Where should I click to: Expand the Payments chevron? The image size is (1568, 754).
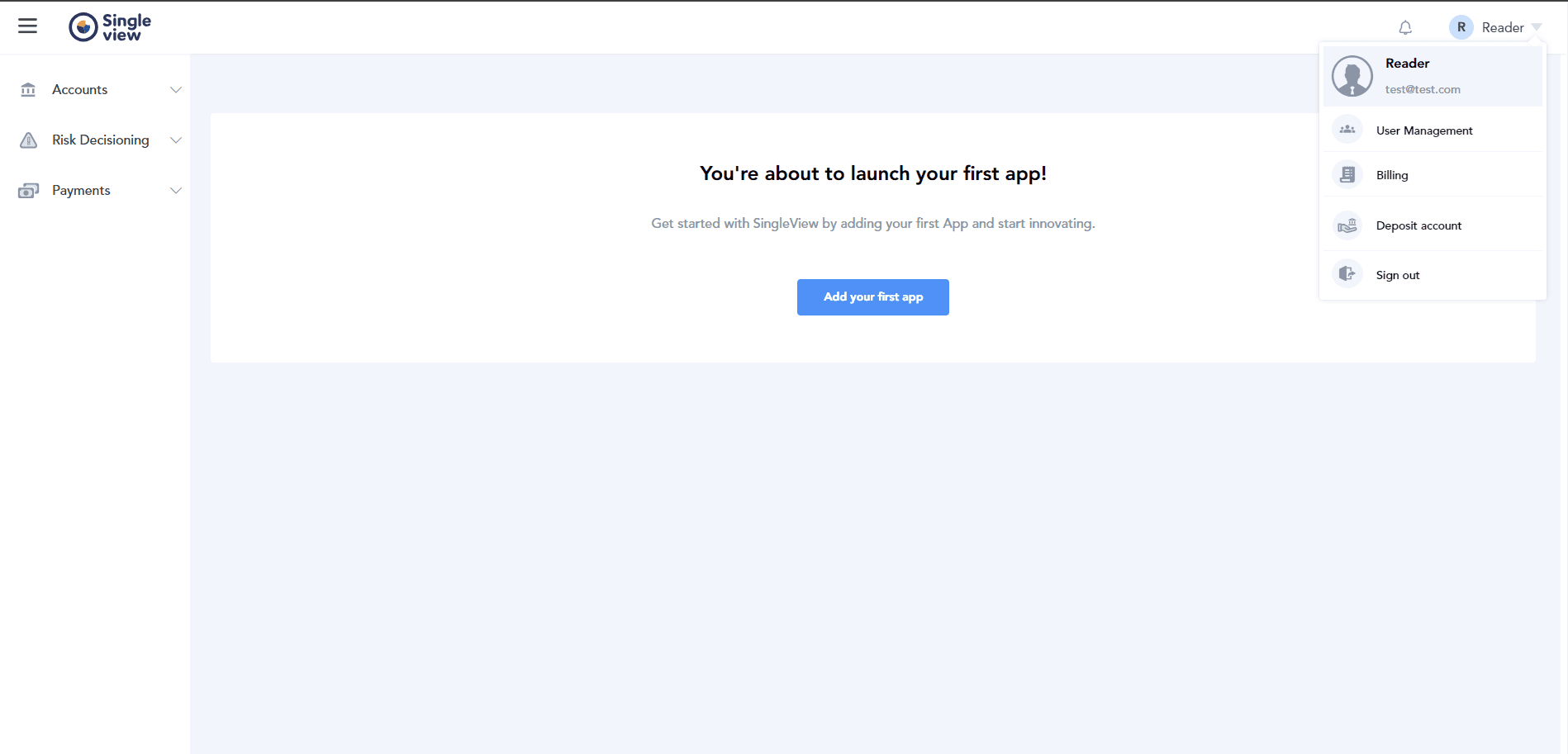(175, 191)
